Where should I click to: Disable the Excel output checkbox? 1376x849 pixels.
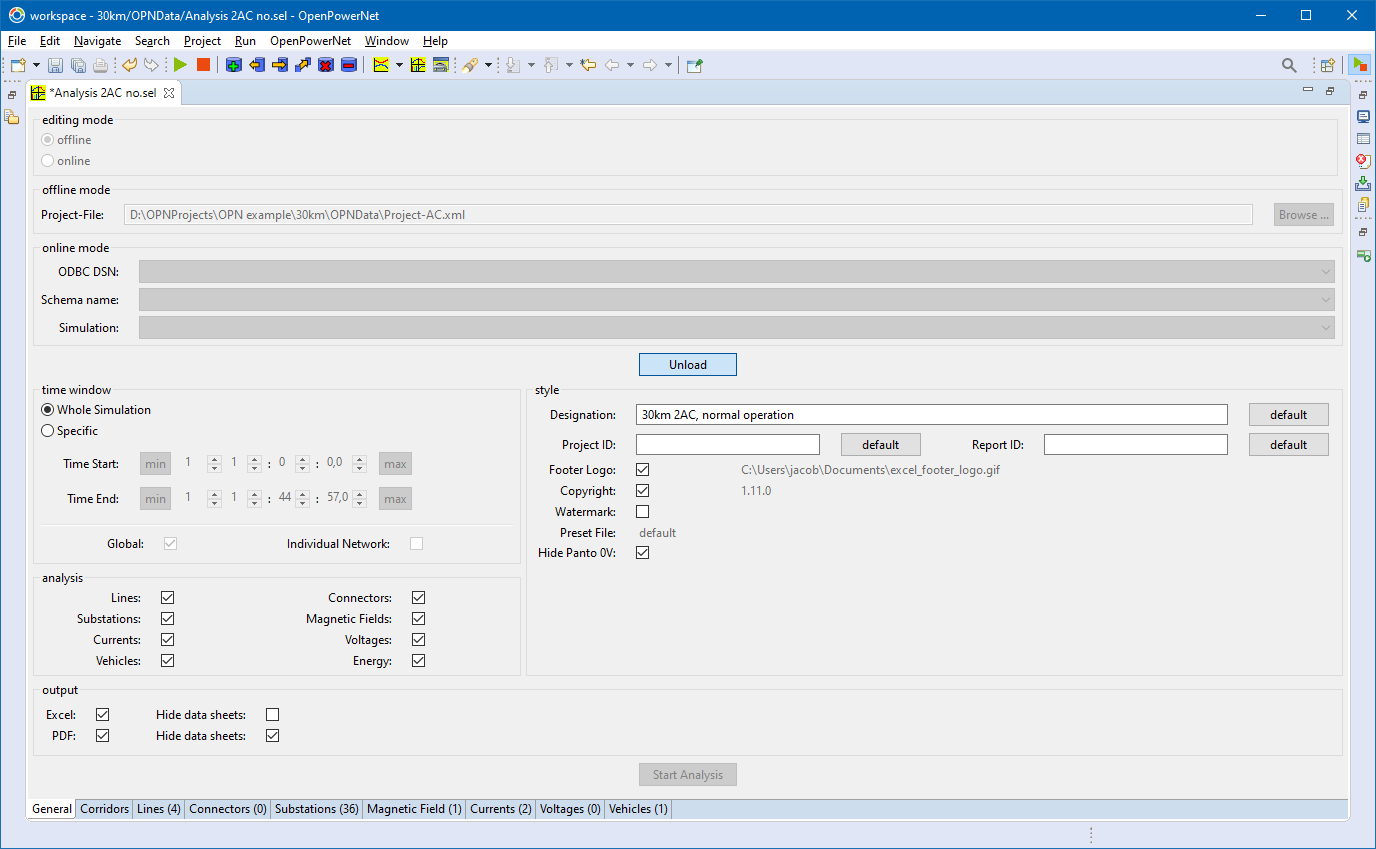click(102, 715)
